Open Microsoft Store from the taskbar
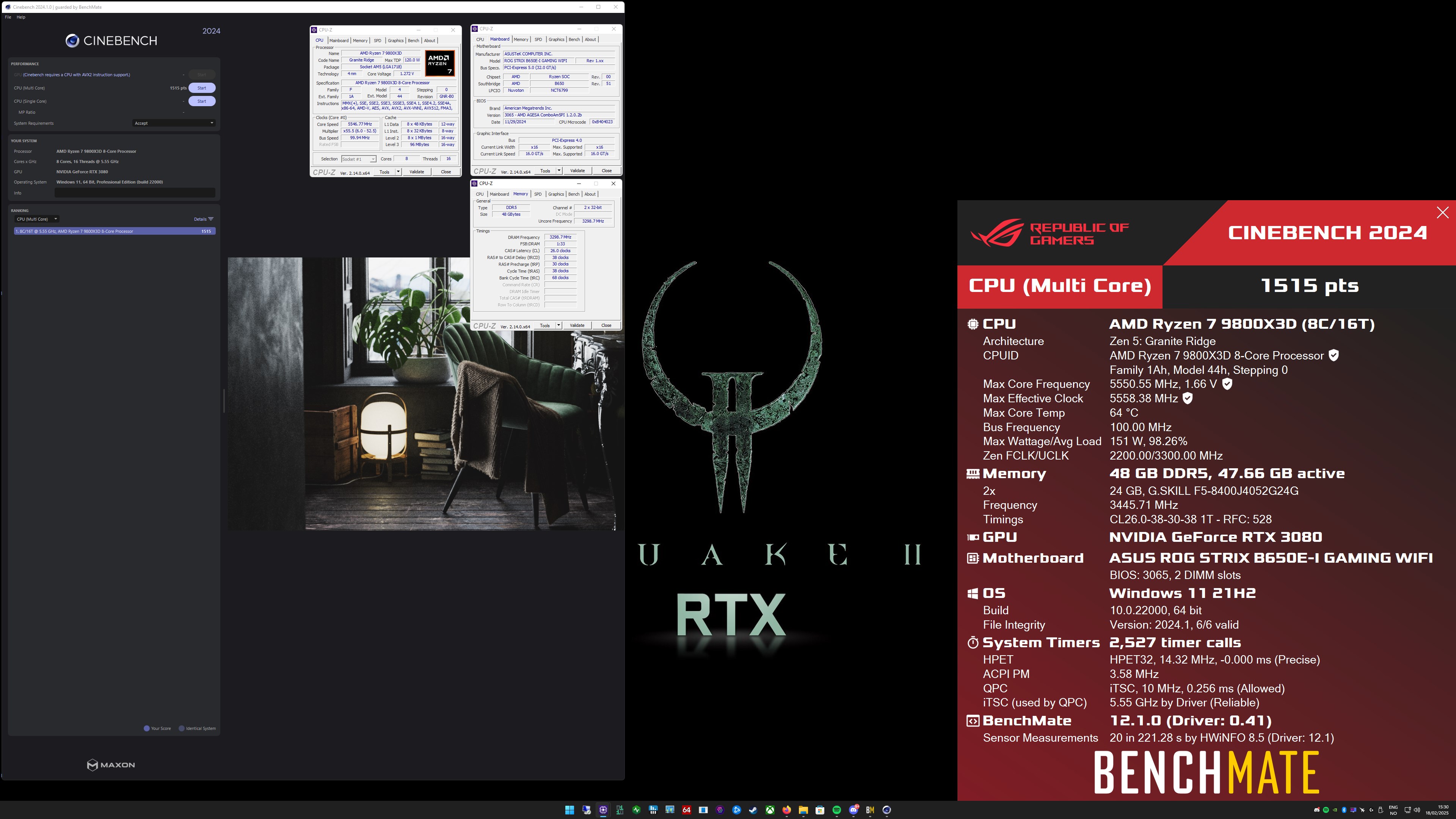The width and height of the screenshot is (1456, 819). coord(820,810)
